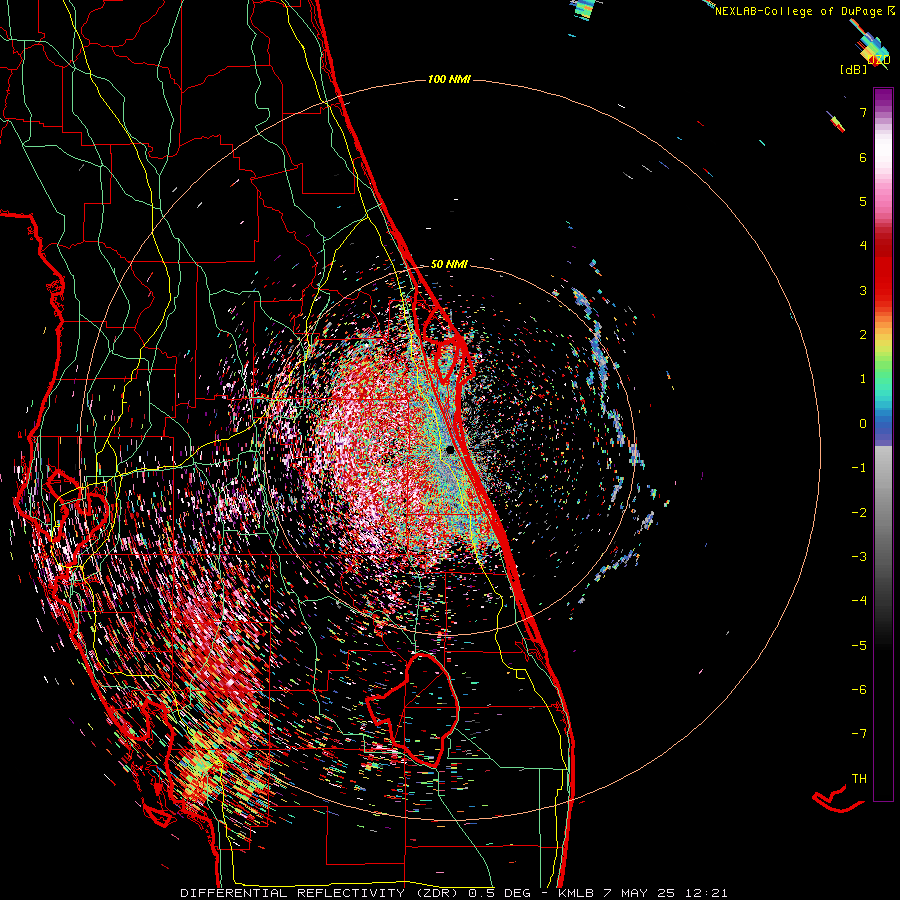Click the 4 value on the dB scale

tap(863, 246)
